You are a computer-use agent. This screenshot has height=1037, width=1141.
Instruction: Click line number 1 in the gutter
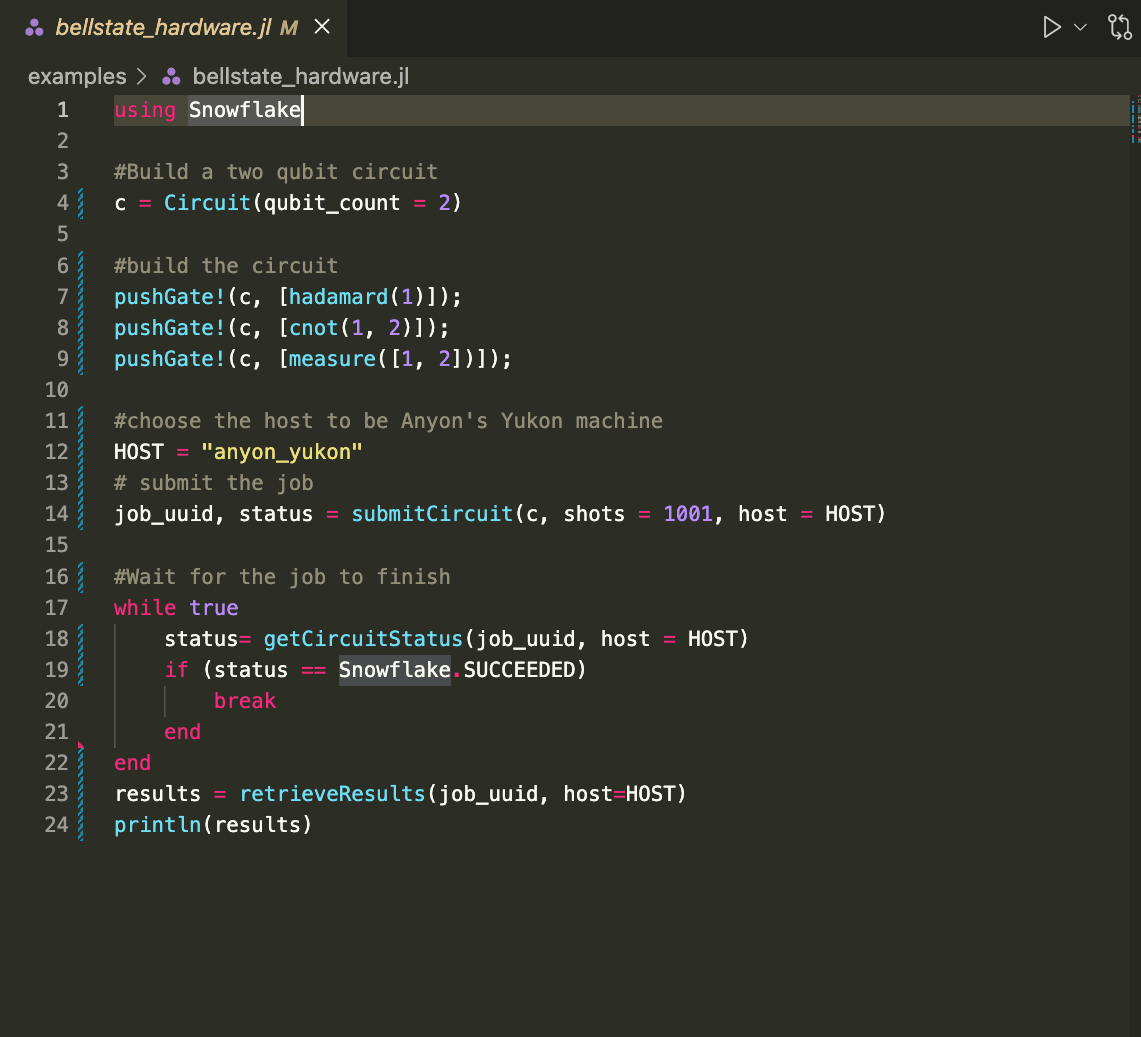tap(63, 110)
